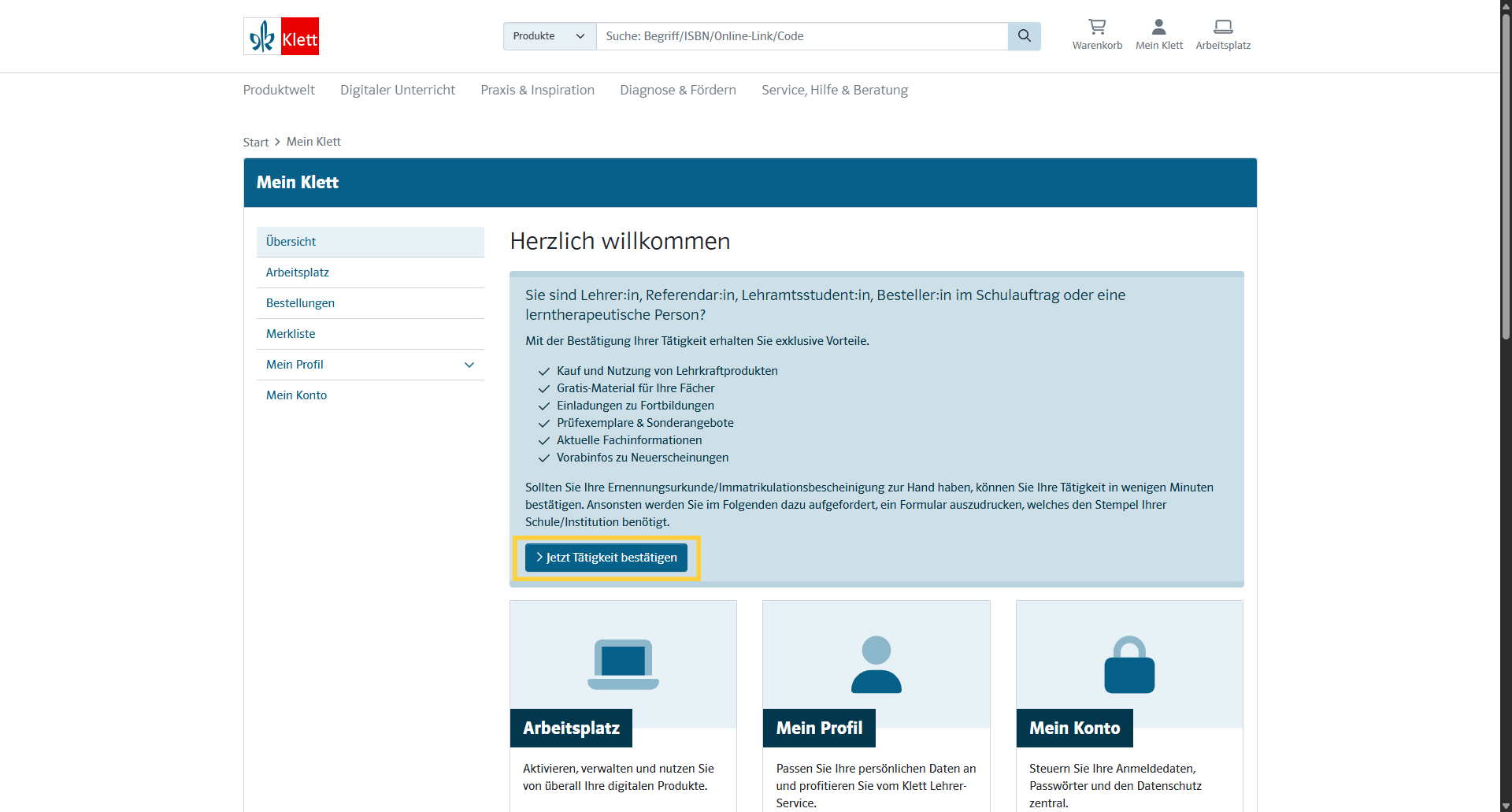Click the search magnifier icon
Viewport: 1512px width, 812px height.
pyautogui.click(x=1024, y=36)
